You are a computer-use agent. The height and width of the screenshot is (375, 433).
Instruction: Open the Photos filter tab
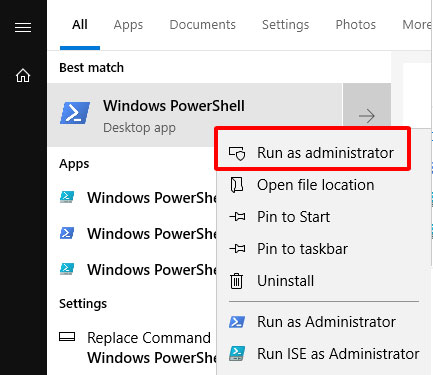355,25
